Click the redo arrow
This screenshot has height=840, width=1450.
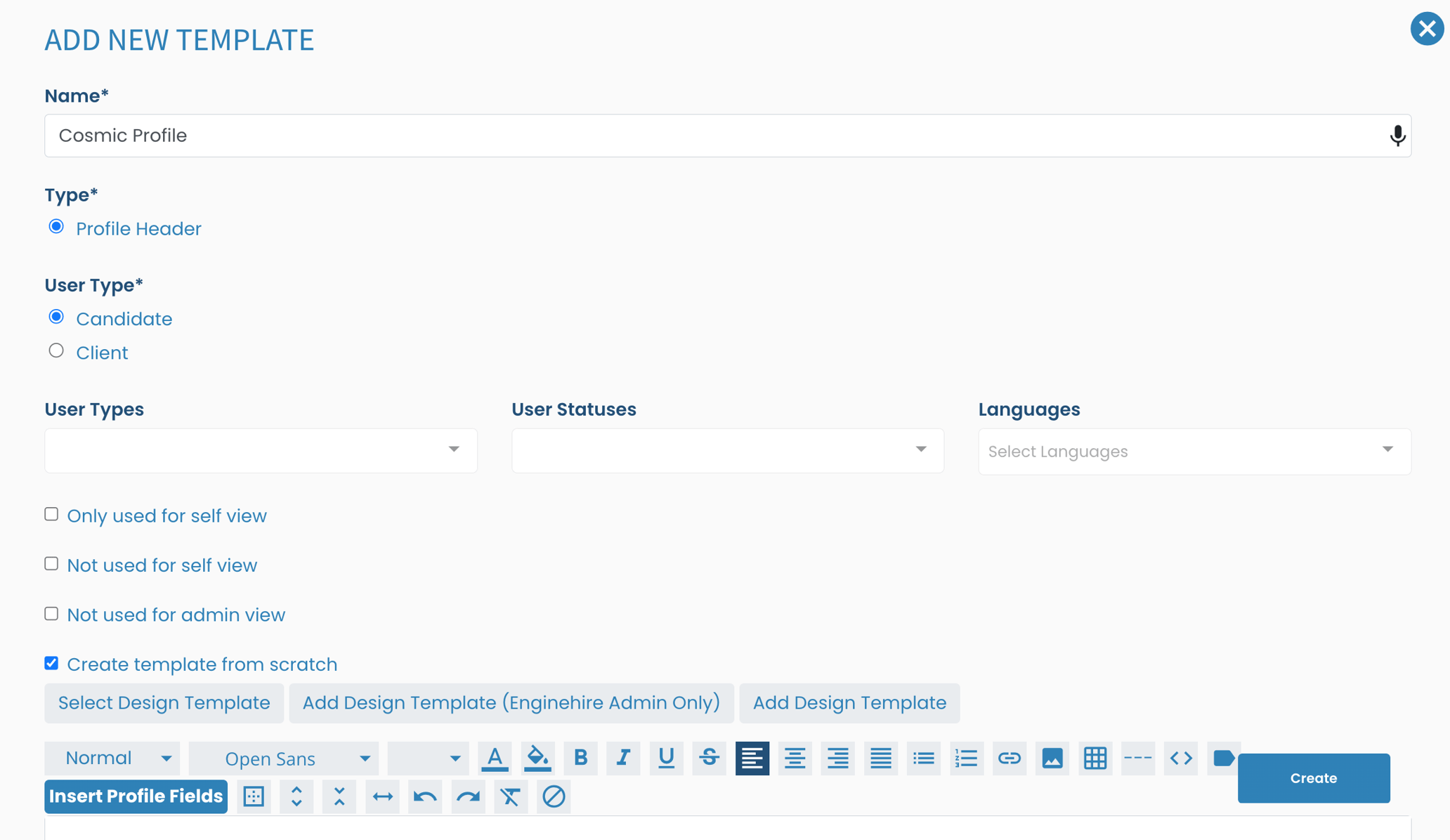pos(468,796)
